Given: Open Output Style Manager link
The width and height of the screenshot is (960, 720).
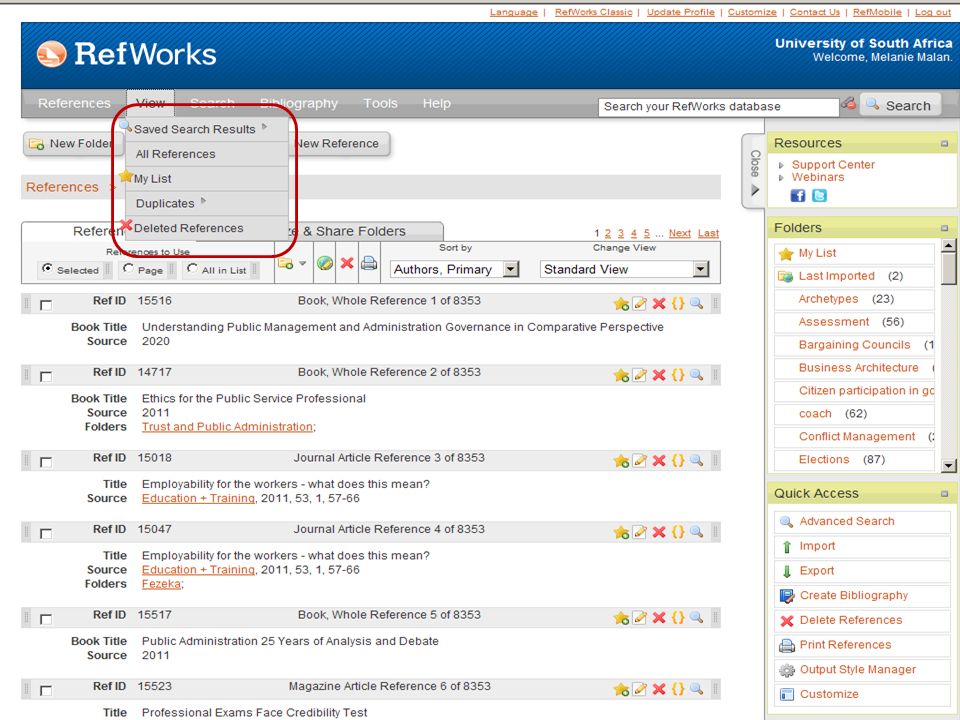Looking at the screenshot, I should coord(858,670).
